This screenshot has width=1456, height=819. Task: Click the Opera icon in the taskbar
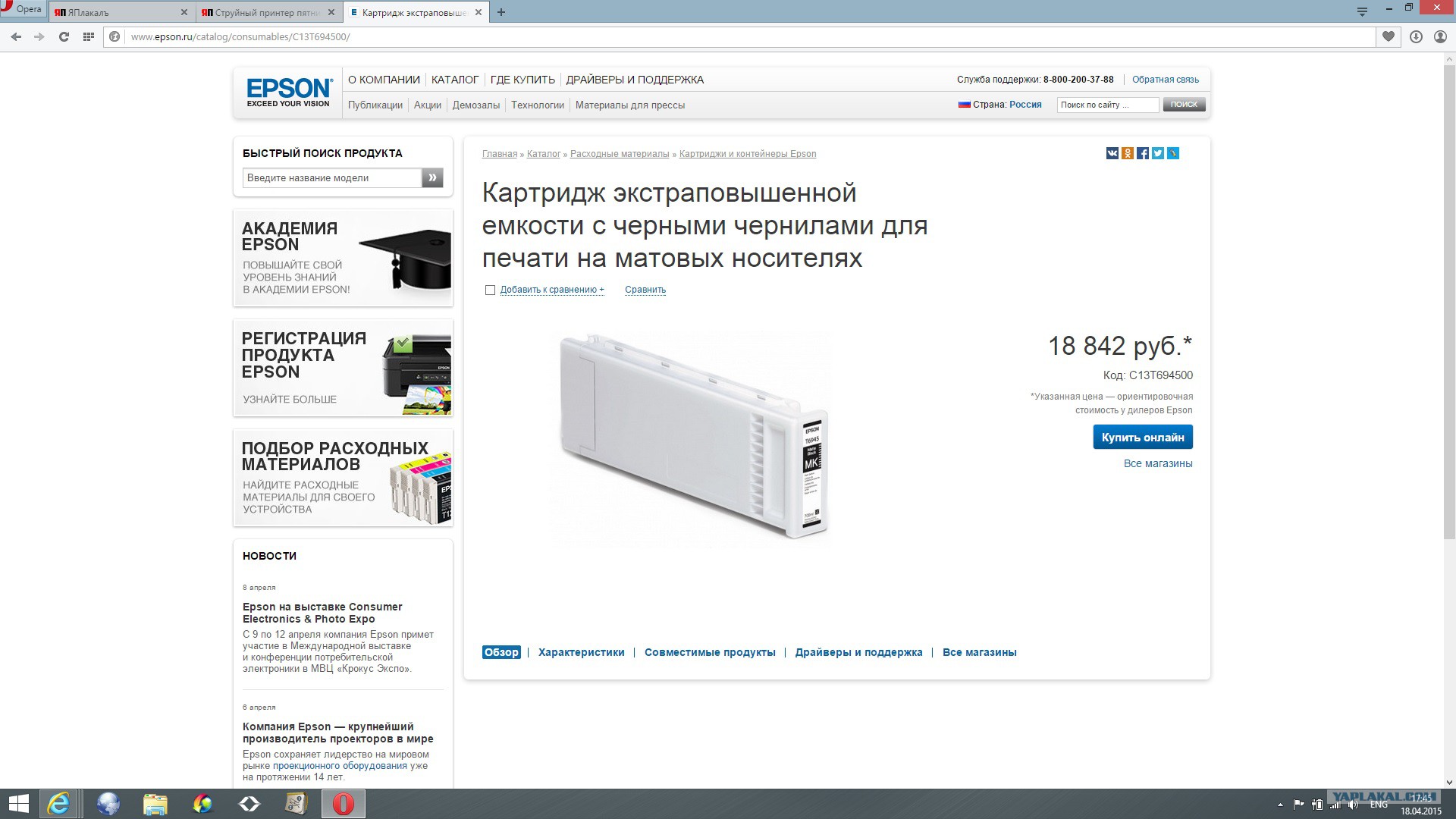[344, 804]
